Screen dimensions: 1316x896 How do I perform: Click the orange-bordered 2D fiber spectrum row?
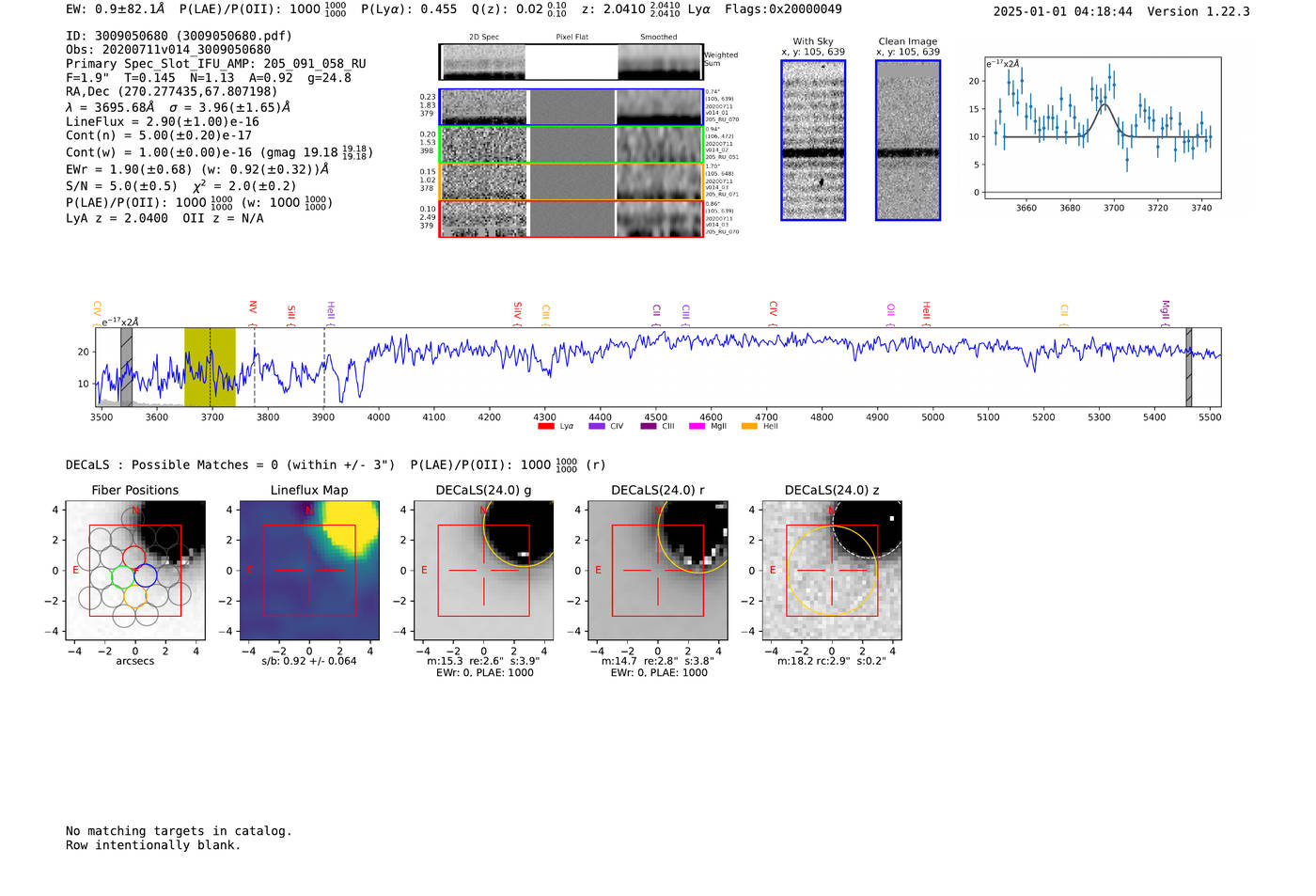click(x=571, y=181)
